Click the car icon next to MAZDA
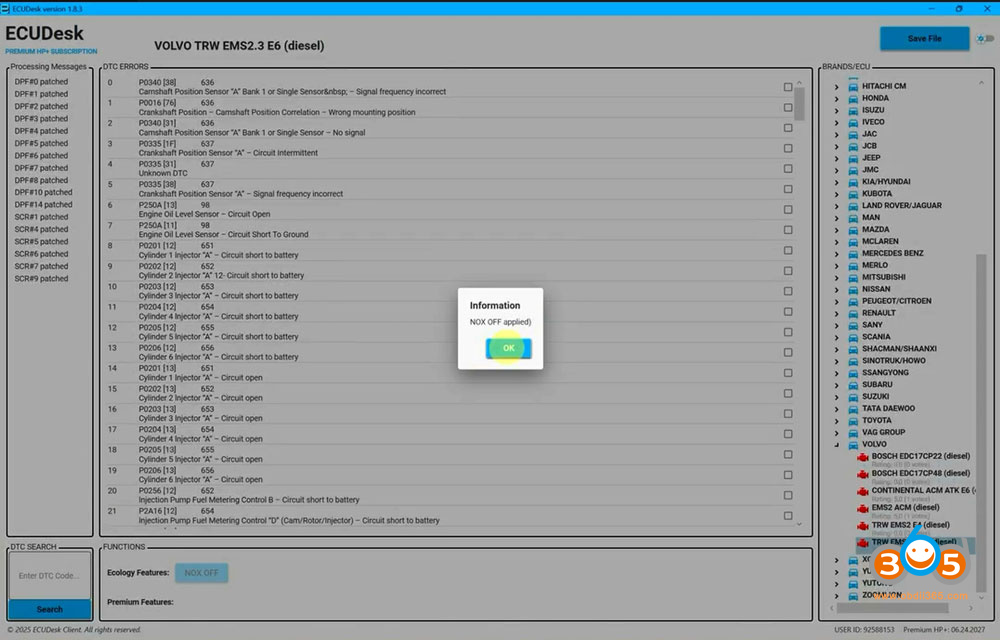This screenshot has height=640, width=1000. click(x=852, y=229)
